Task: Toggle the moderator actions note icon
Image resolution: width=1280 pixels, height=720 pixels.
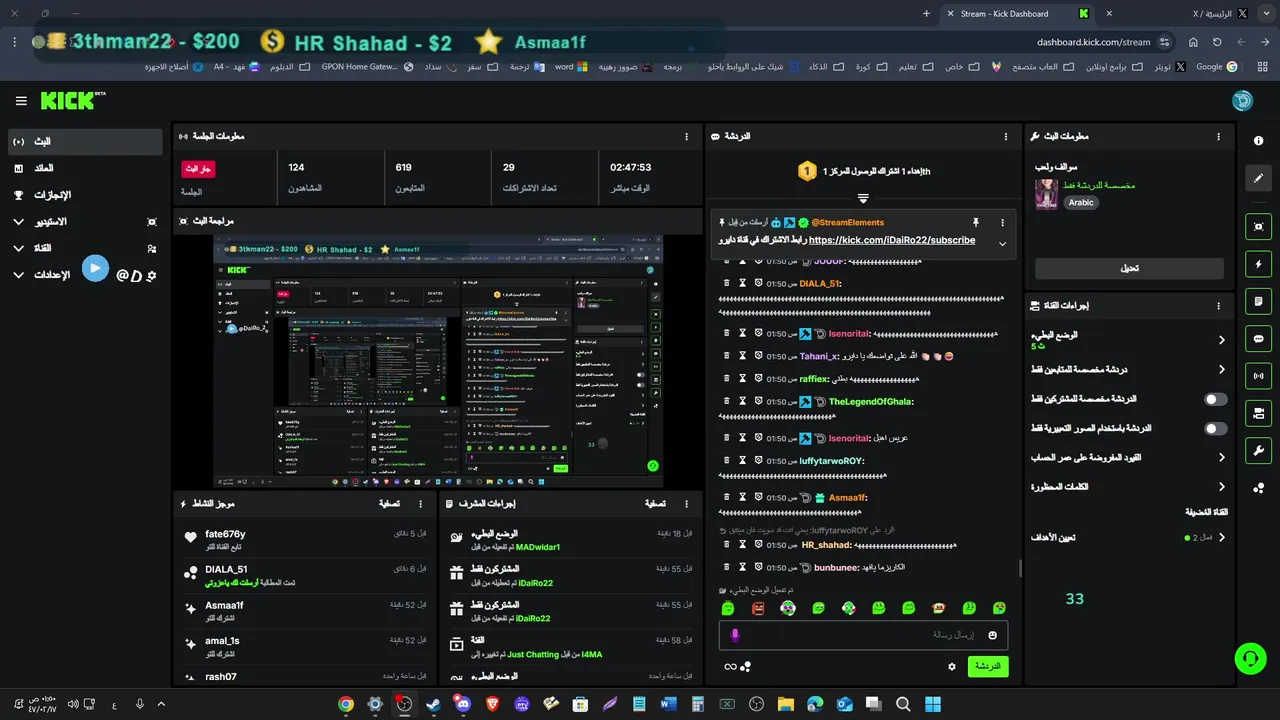Action: (x=1259, y=301)
